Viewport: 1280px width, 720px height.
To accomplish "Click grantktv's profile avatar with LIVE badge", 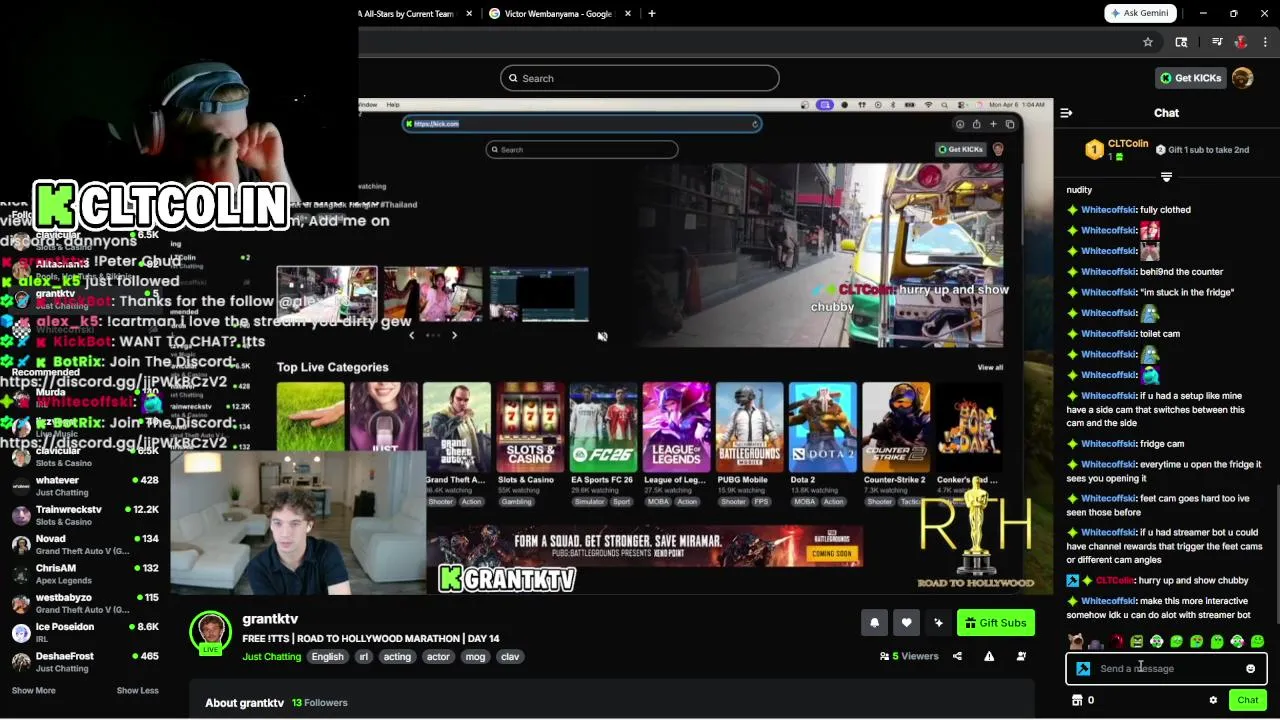I will tap(210, 634).
